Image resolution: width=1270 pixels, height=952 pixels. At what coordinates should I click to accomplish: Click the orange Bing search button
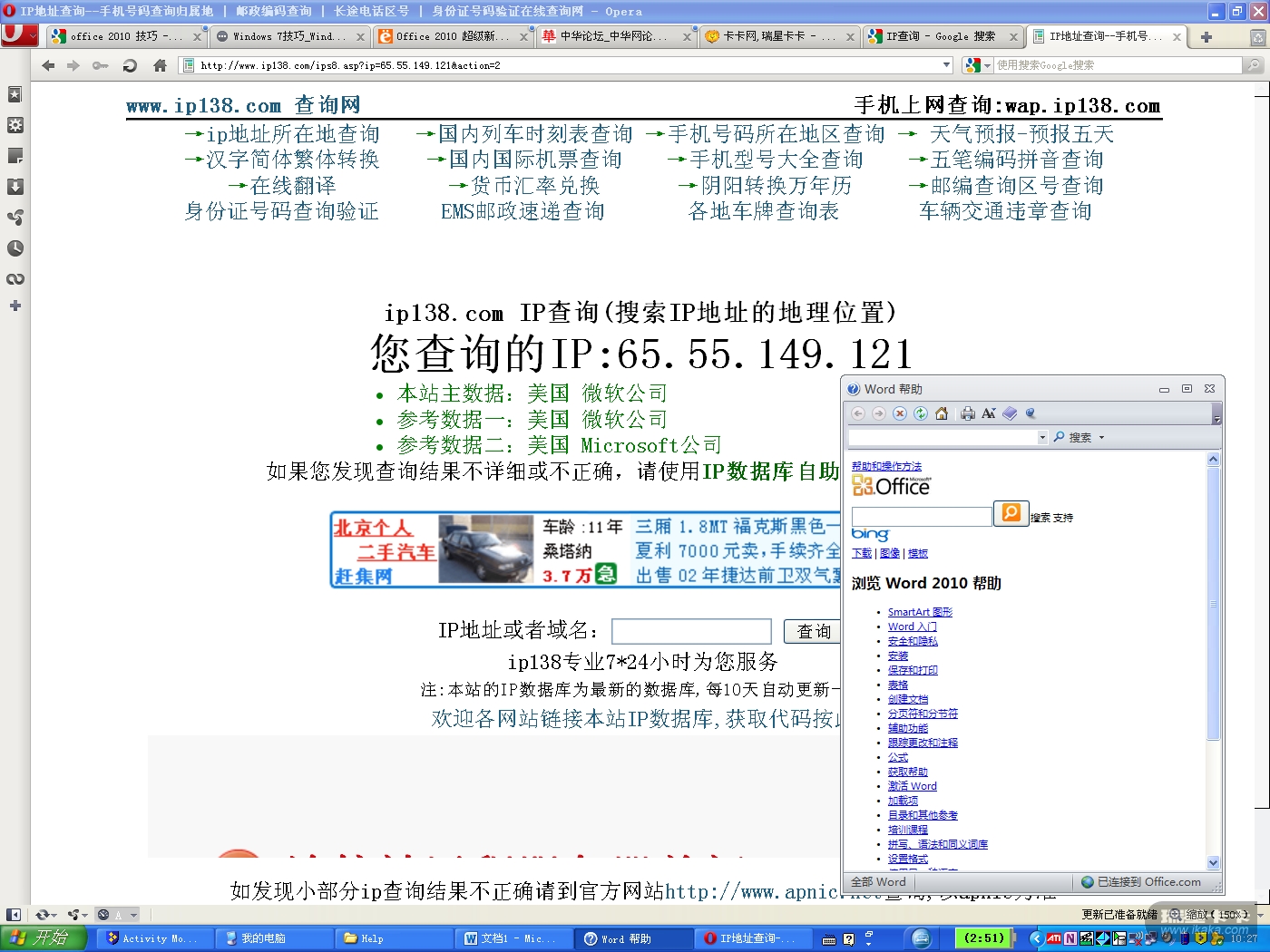[1011, 513]
